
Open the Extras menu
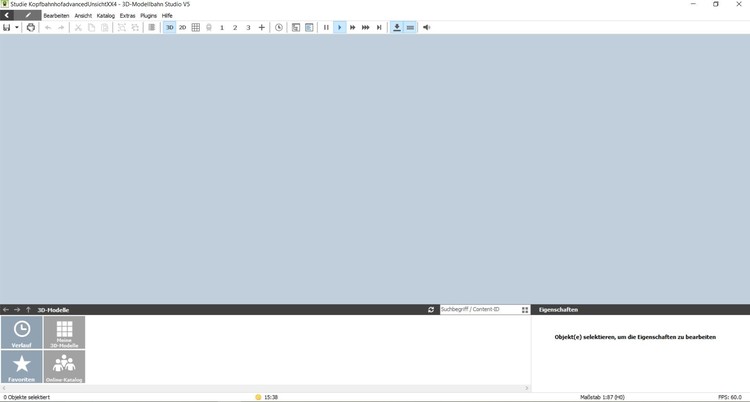[x=127, y=16]
